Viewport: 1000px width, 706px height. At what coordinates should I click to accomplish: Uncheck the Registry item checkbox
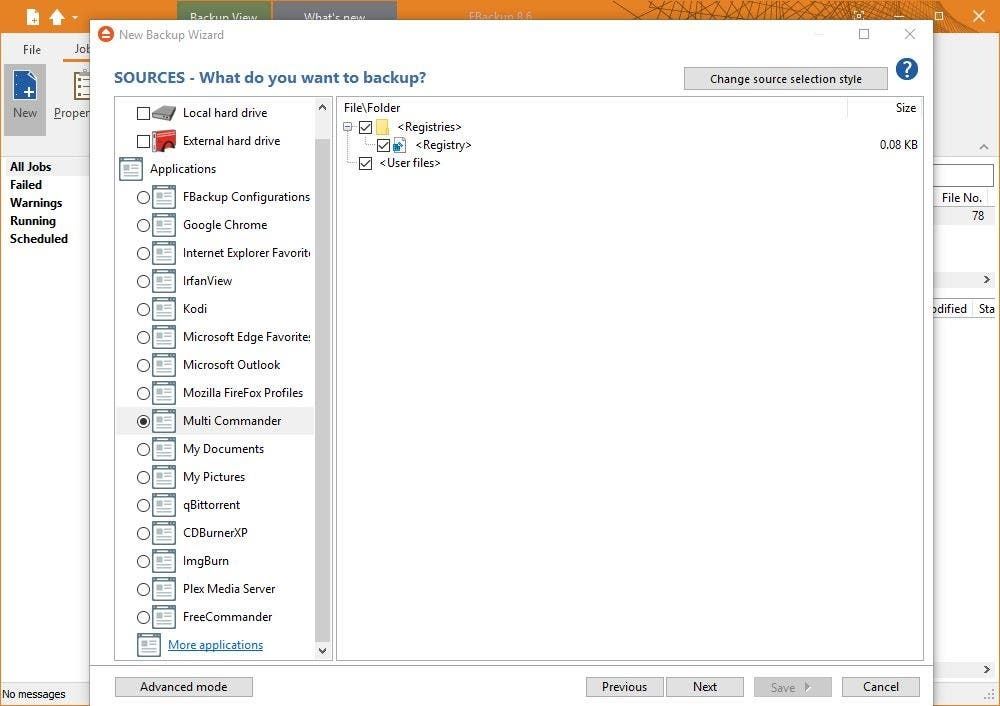tap(383, 145)
